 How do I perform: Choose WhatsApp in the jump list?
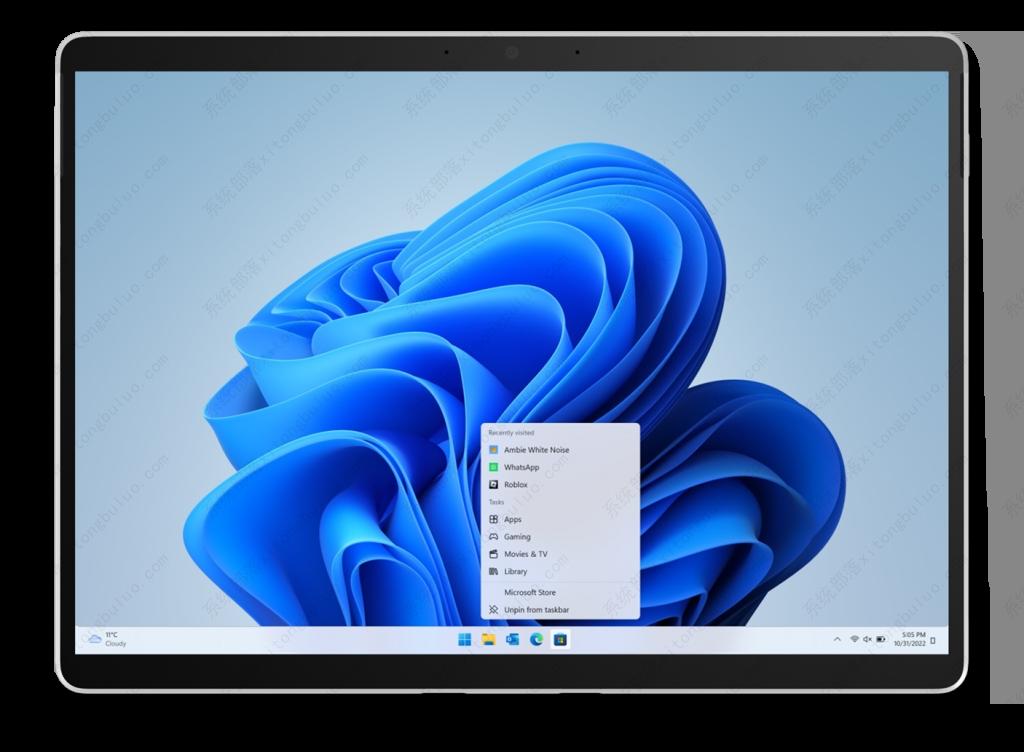[x=521, y=467]
